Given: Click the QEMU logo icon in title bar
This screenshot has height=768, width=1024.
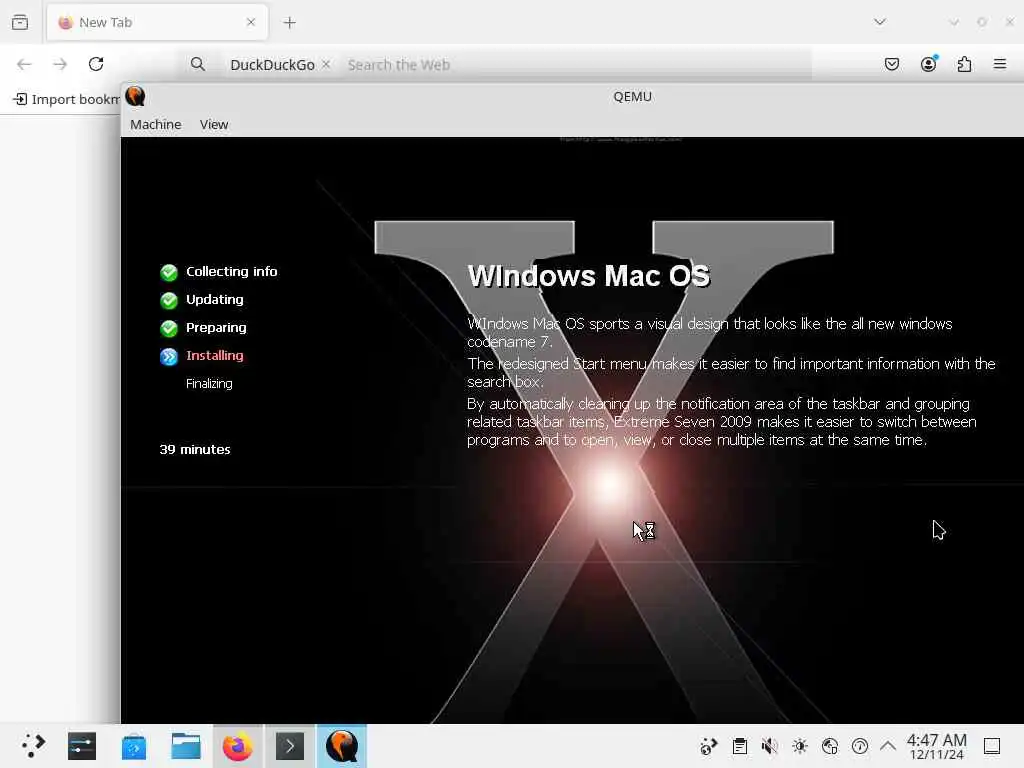Looking at the screenshot, I should pyautogui.click(x=135, y=97).
